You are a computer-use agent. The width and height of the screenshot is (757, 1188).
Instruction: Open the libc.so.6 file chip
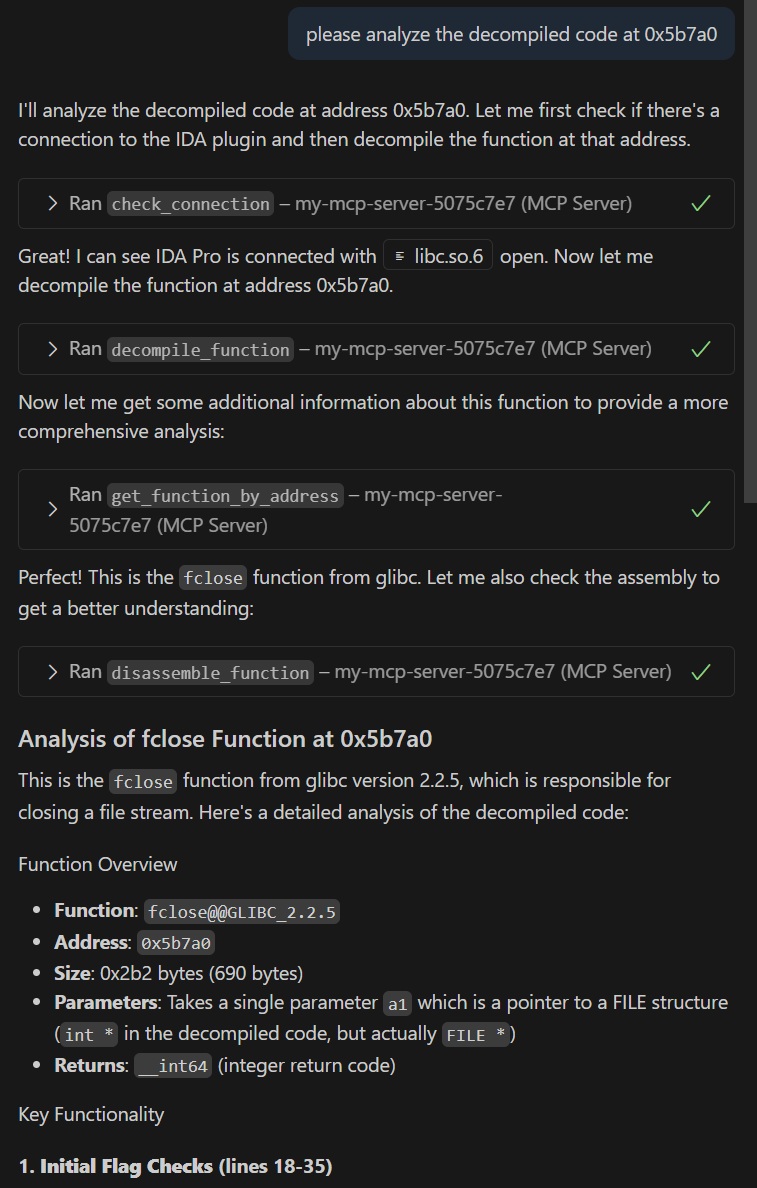435,255
